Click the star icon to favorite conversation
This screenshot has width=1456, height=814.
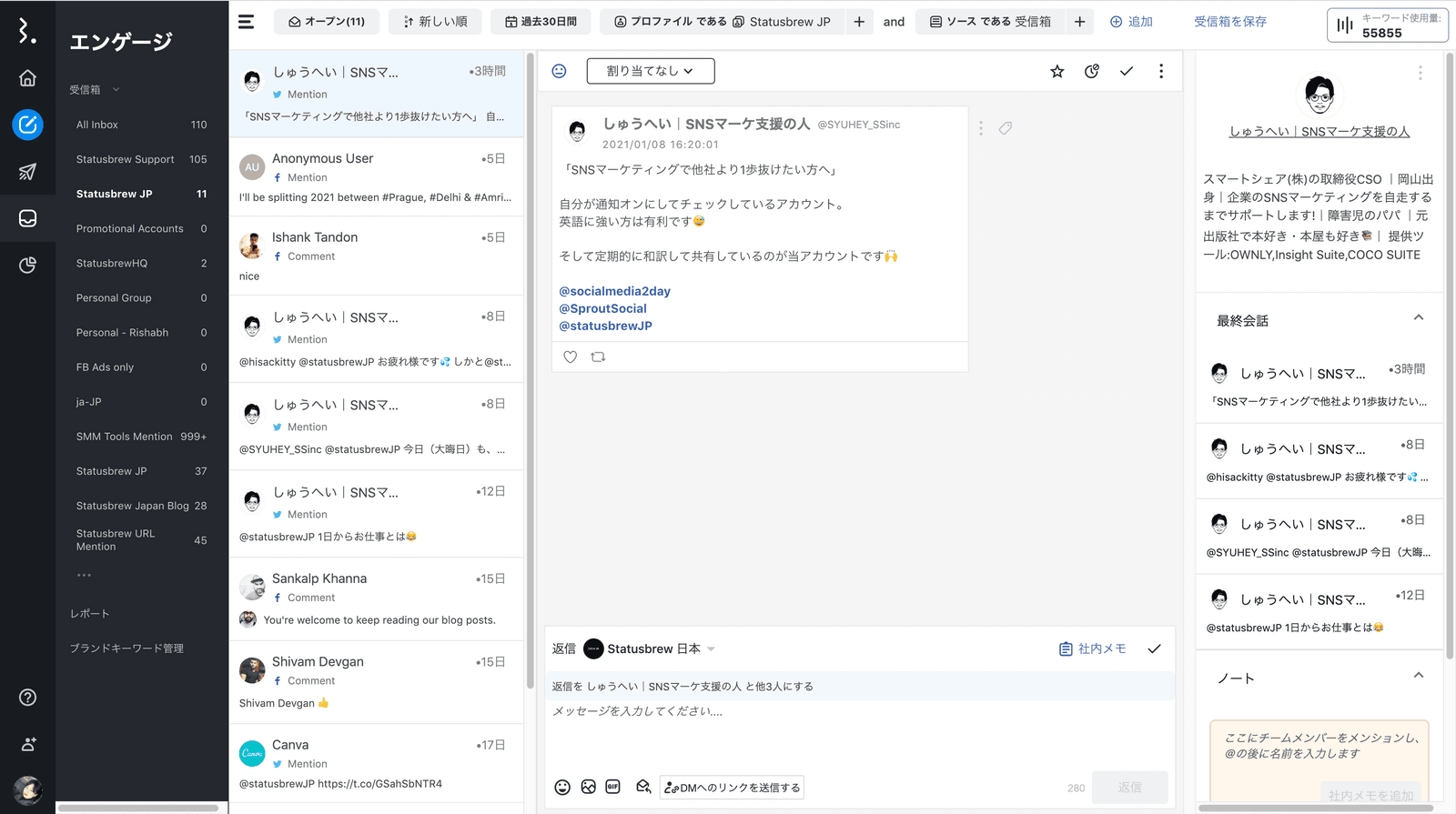(1057, 72)
